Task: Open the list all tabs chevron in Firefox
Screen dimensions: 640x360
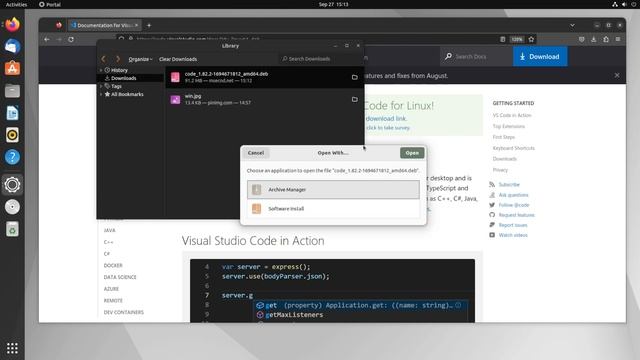Action: [572, 25]
